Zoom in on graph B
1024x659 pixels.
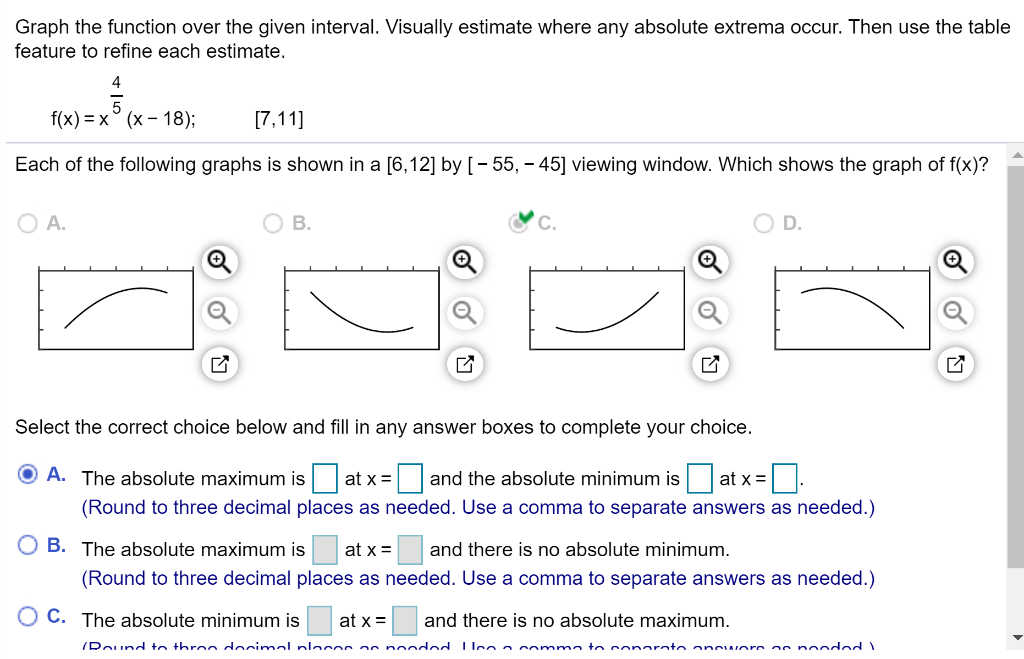[x=464, y=262]
